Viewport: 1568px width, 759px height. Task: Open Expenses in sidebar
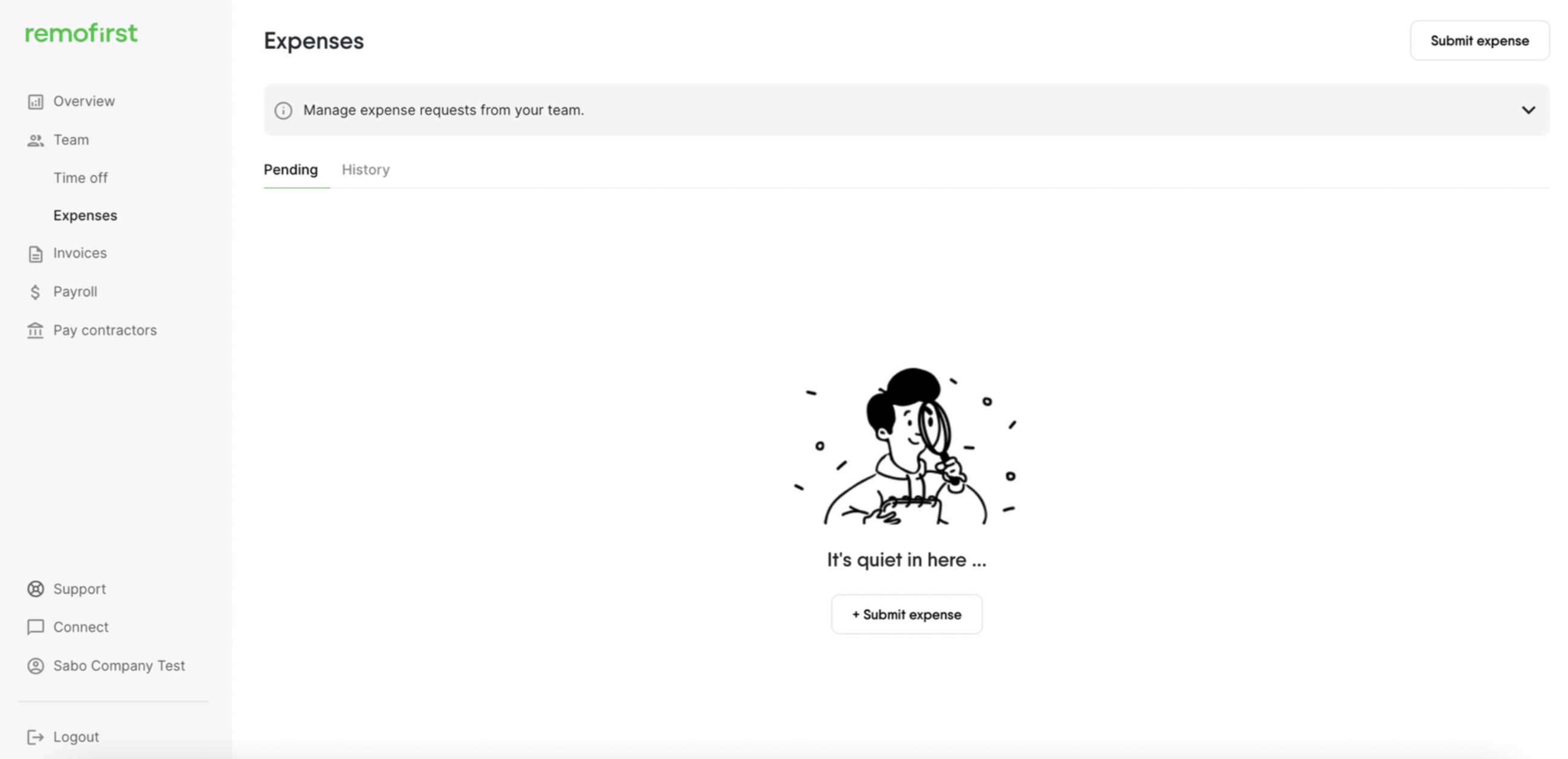coord(85,216)
